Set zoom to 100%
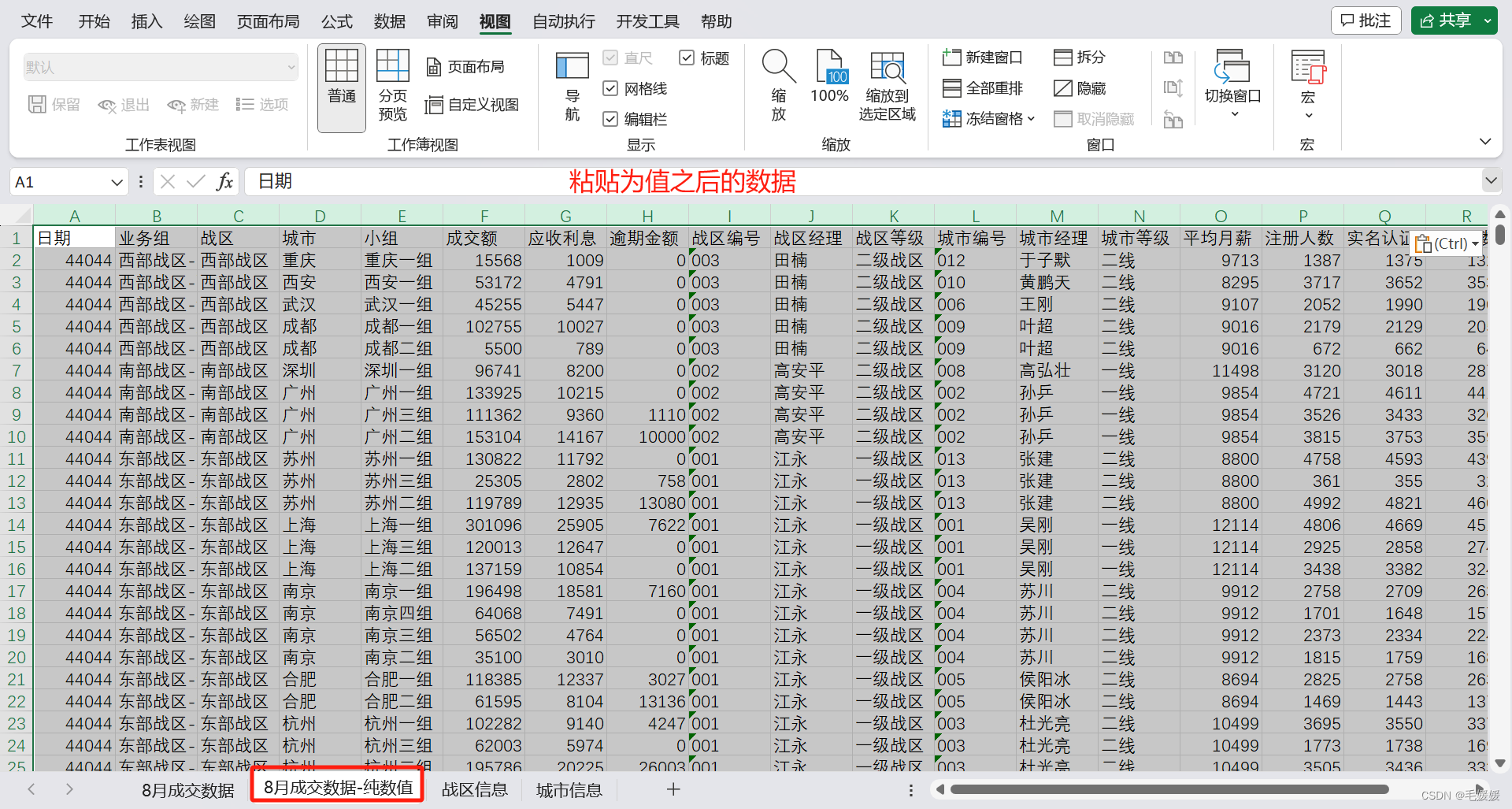 point(830,76)
